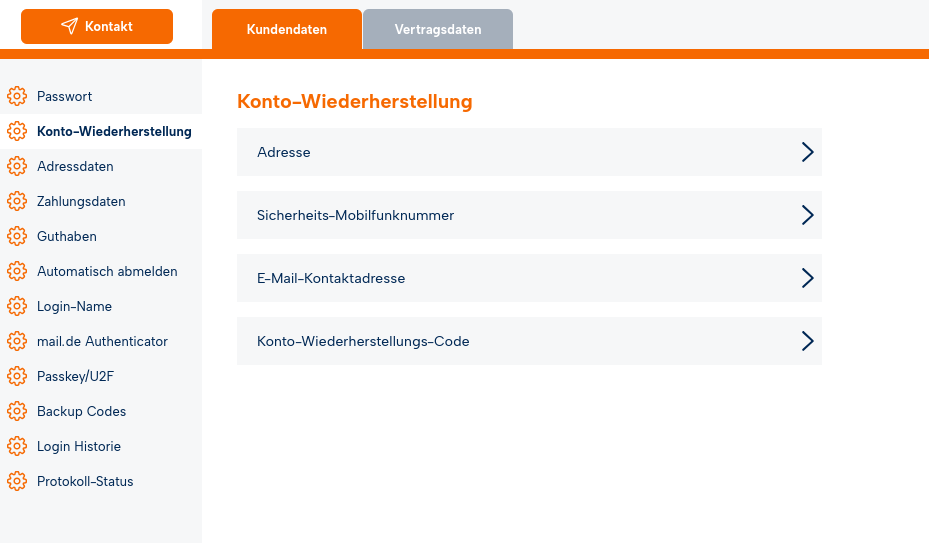The height and width of the screenshot is (543, 929).
Task: Open Automatisch abmelden settings
Action: click(x=107, y=271)
